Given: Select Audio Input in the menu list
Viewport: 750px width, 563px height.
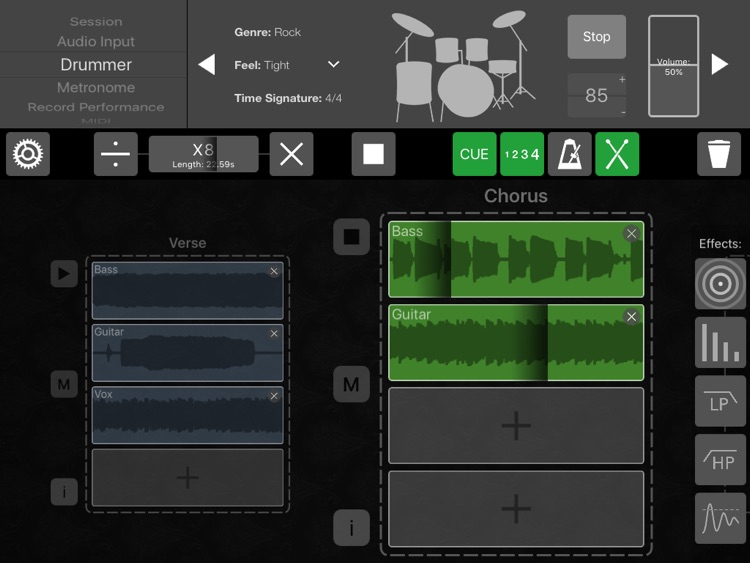Looking at the screenshot, I should pyautogui.click(x=96, y=42).
